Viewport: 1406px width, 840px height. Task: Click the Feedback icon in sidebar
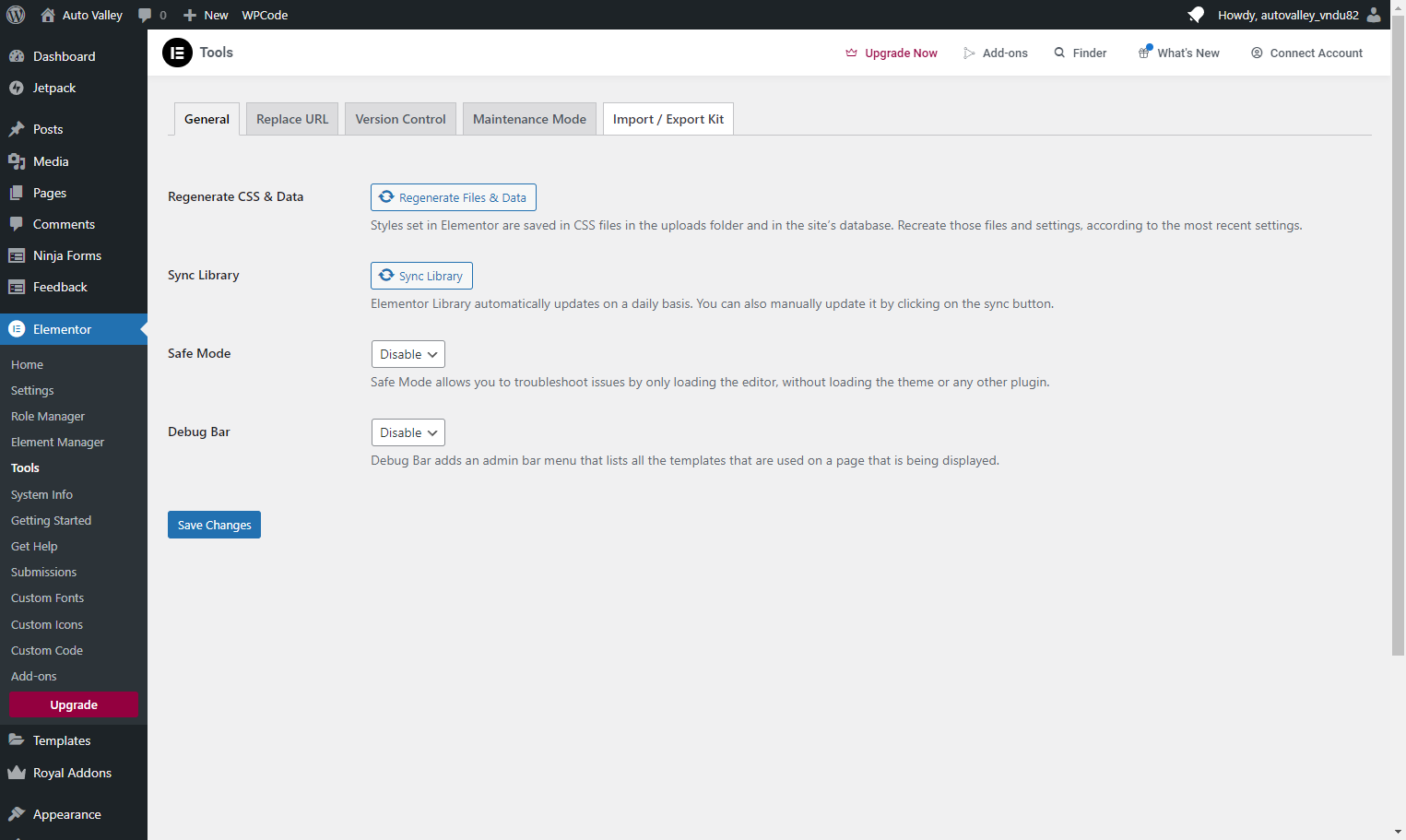[17, 287]
